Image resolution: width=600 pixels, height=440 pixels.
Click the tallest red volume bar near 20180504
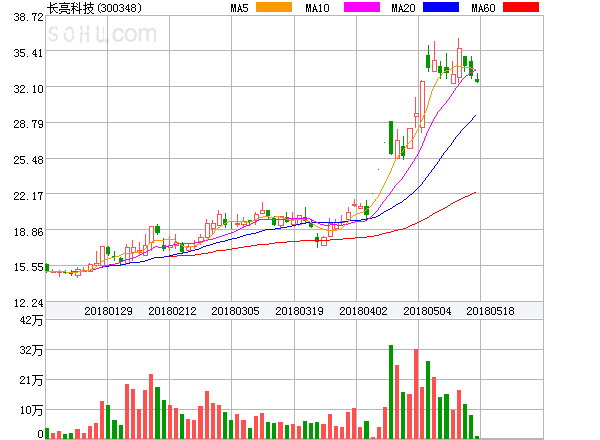pyautogui.click(x=416, y=394)
